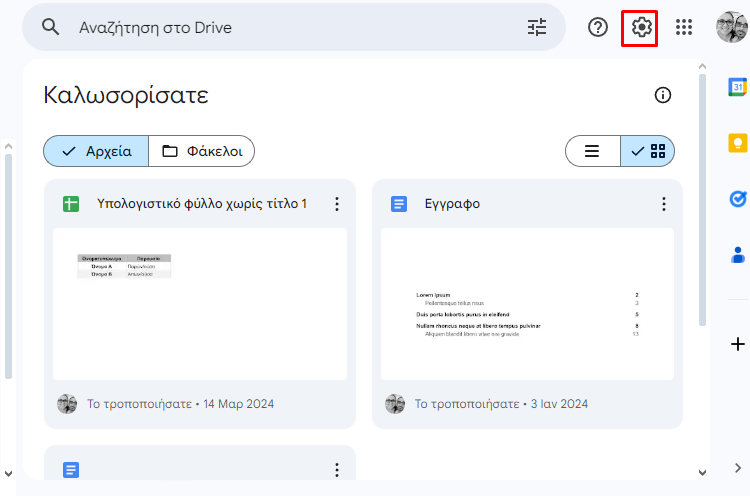
Task: Open advanced search filter options
Action: coord(537,27)
